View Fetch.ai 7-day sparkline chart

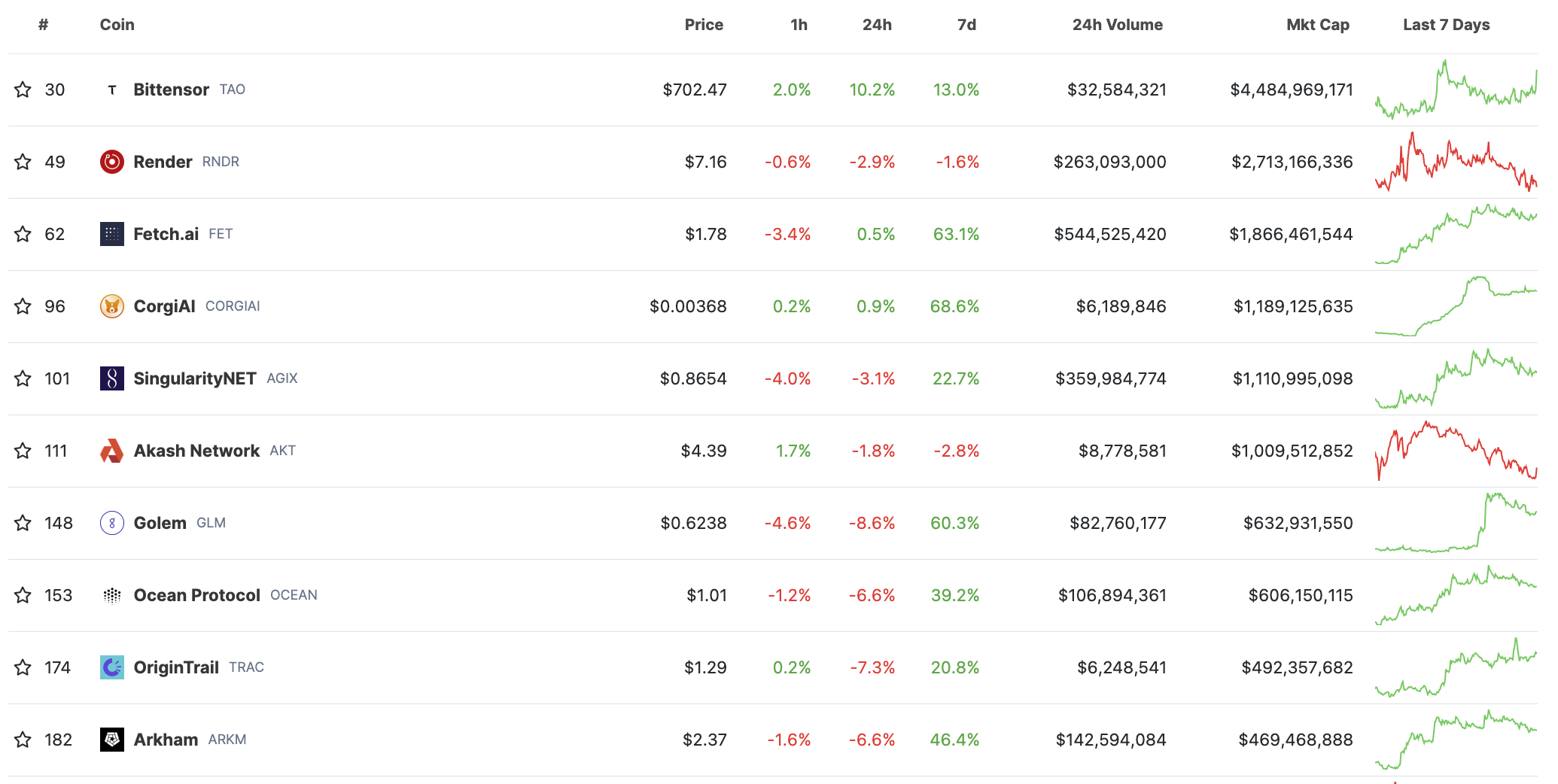(x=1456, y=234)
